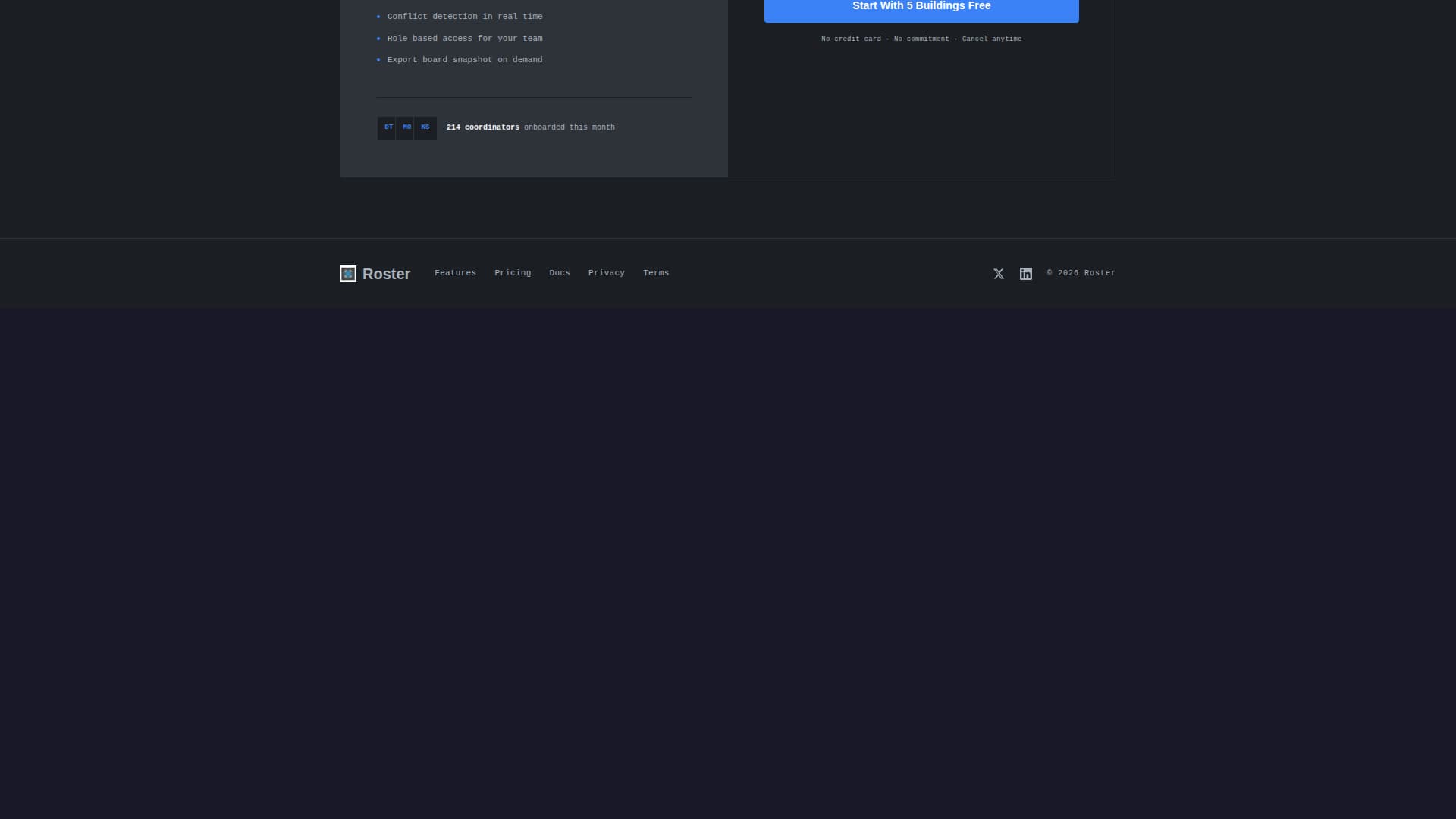Viewport: 1456px width, 819px height.
Task: Click 'Cancel anytime' note text
Action: click(992, 39)
